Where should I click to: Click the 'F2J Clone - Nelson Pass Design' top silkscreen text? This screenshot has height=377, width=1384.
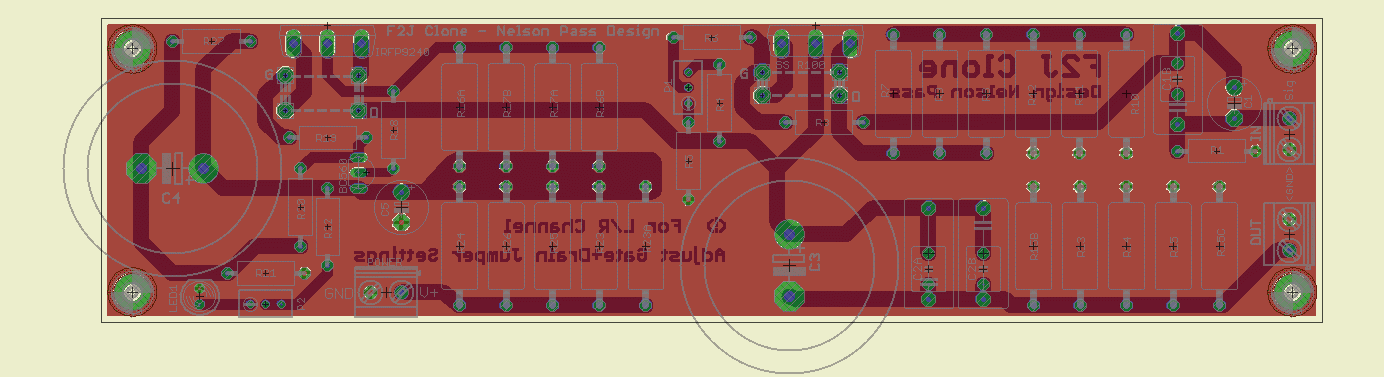pyautogui.click(x=523, y=32)
